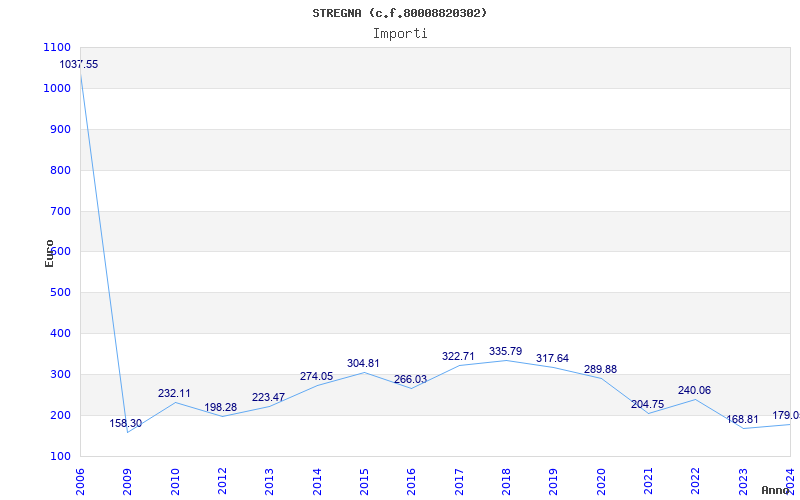Click the 204.75 data value label
800x500 pixels.
pos(647,404)
